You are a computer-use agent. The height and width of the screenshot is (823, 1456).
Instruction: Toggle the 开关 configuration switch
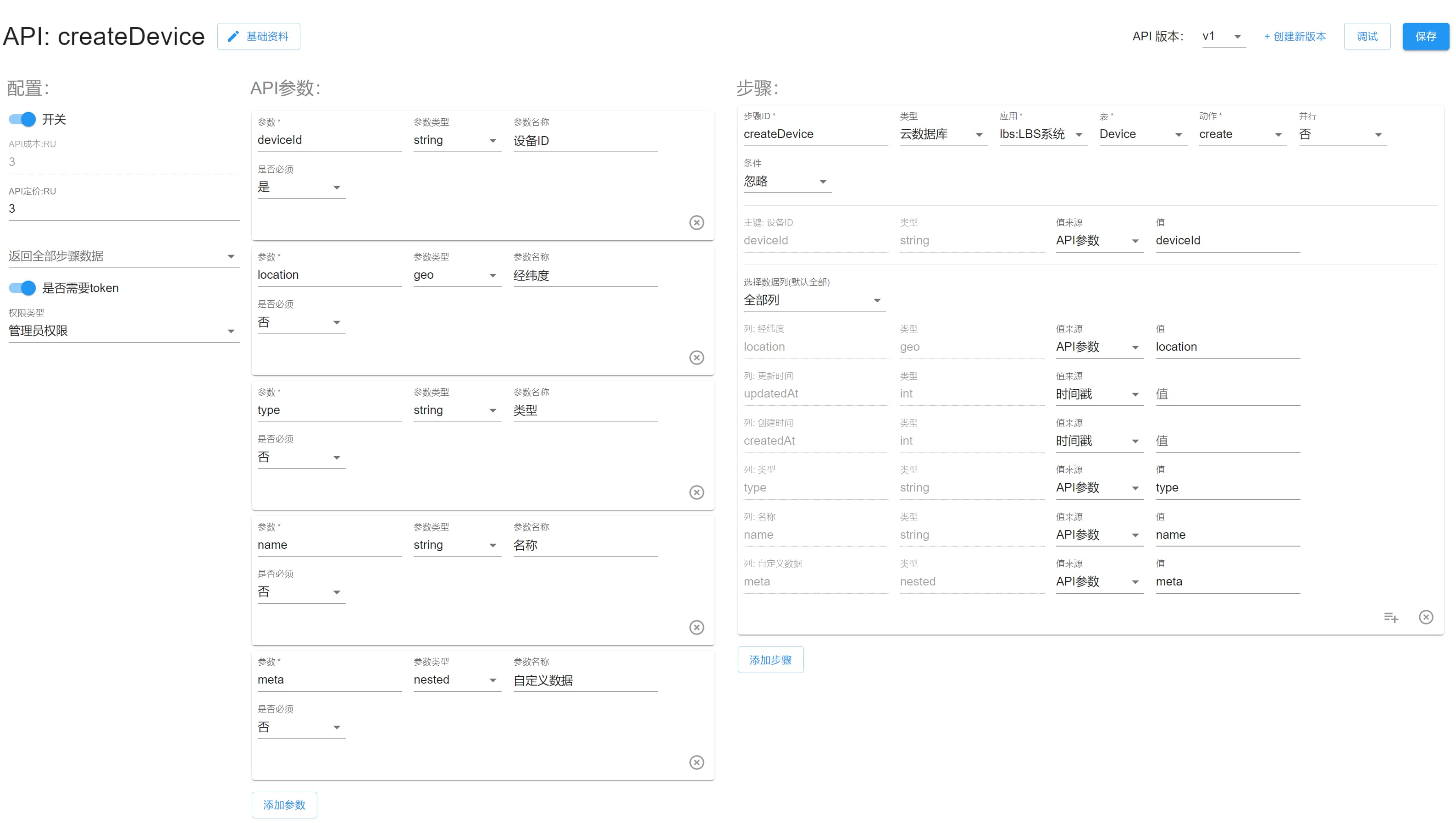click(x=22, y=119)
